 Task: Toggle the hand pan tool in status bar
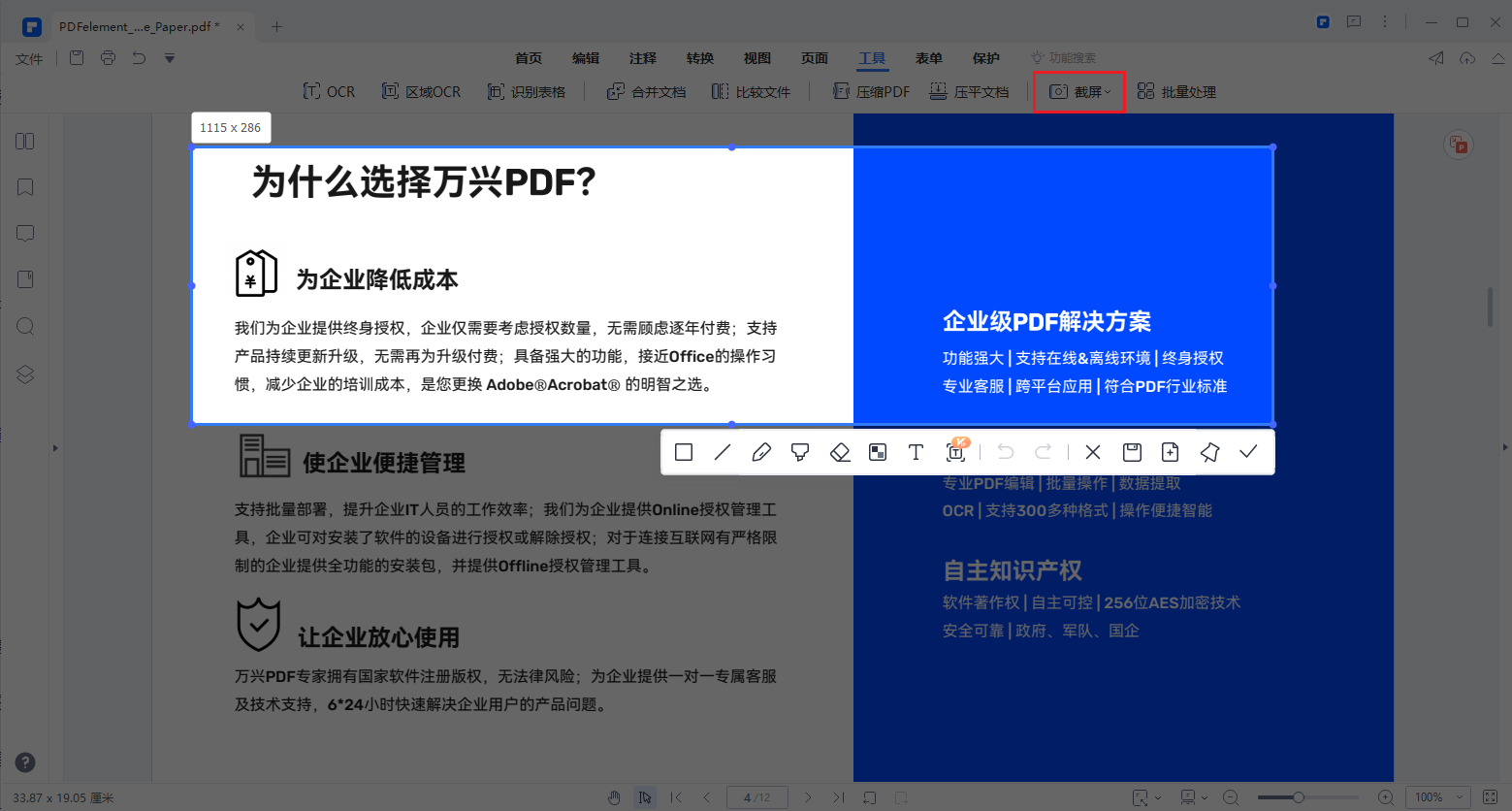pyautogui.click(x=614, y=796)
